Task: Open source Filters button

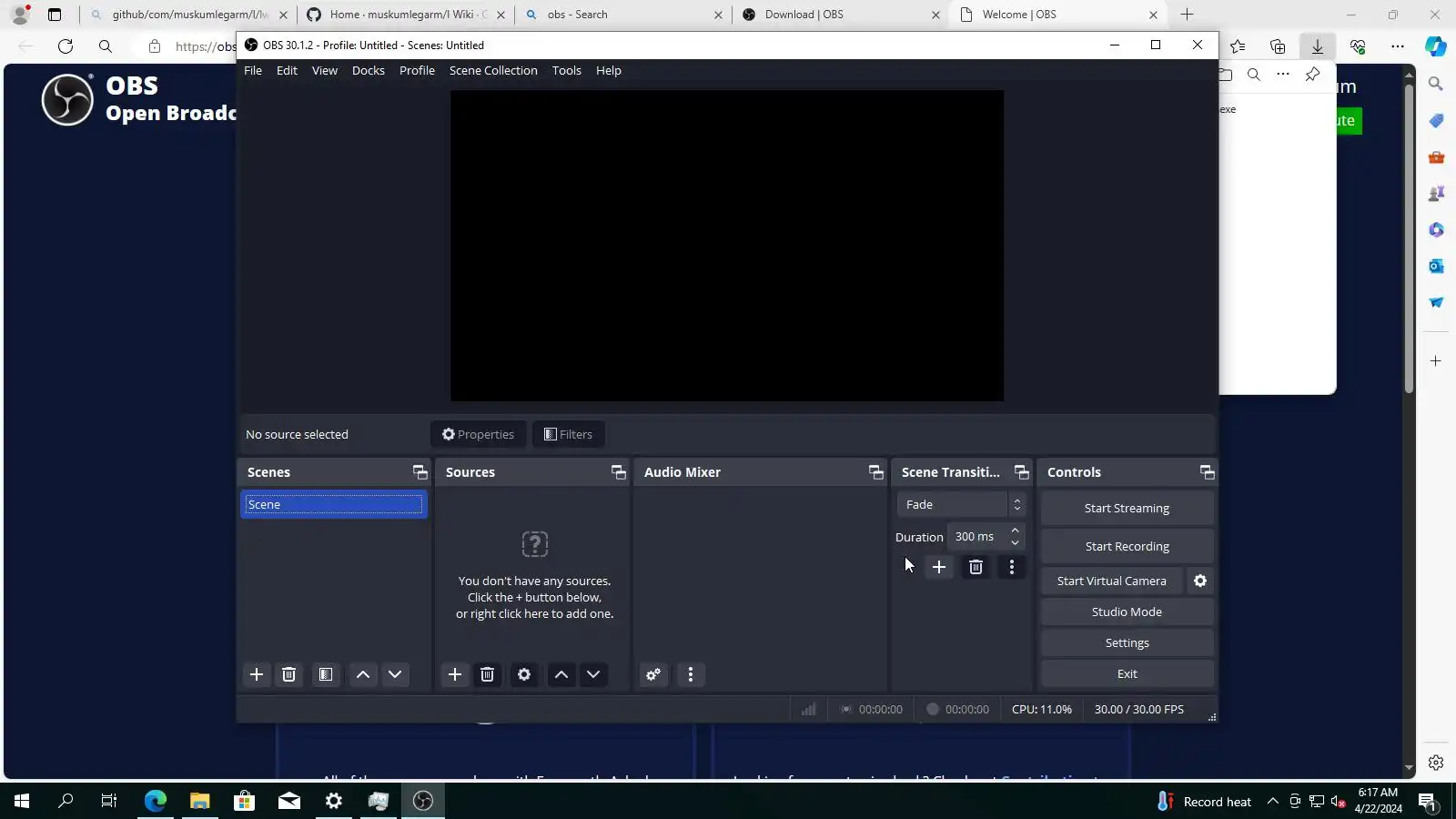Action: pos(569,435)
